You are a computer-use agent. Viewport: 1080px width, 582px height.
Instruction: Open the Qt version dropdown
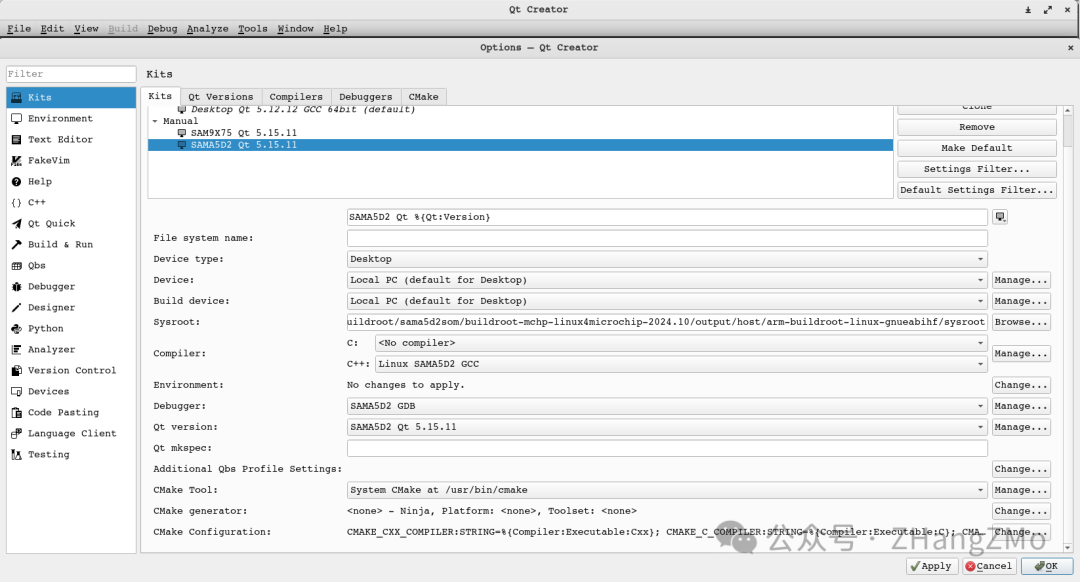667,427
